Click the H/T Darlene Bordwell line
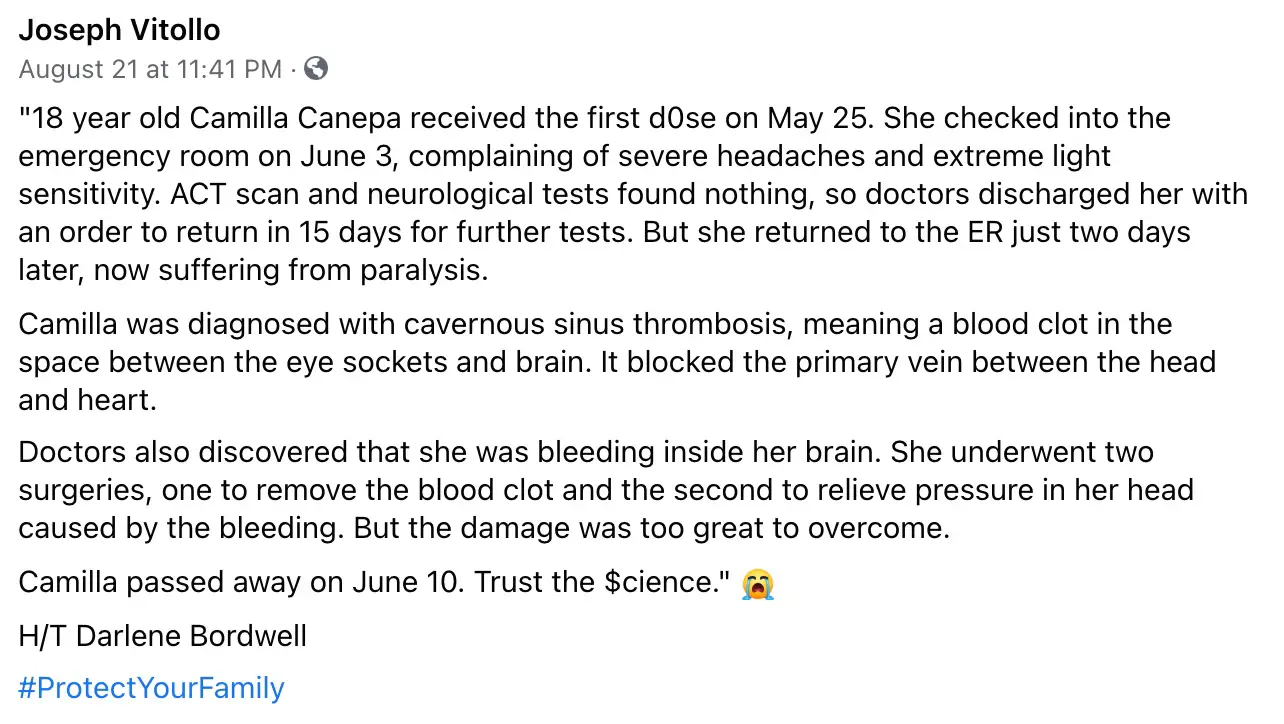This screenshot has width=1284, height=724. [x=163, y=636]
